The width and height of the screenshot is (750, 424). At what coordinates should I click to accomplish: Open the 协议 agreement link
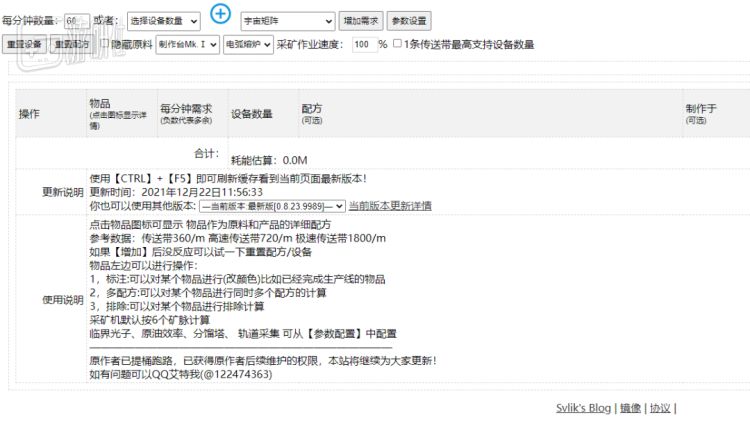pyautogui.click(x=660, y=408)
